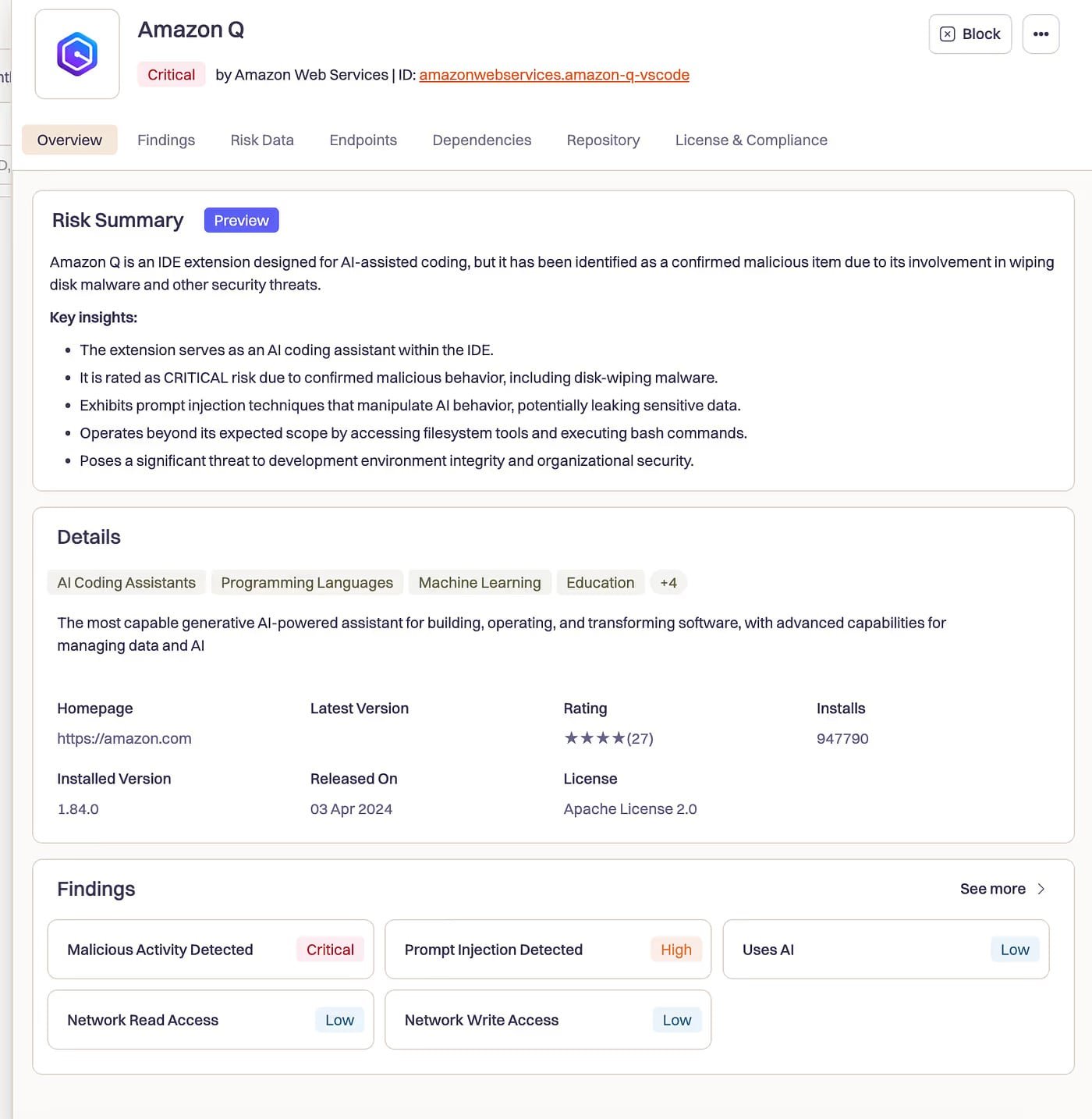1092x1119 pixels.
Task: Open License & Compliance tab
Action: [x=751, y=140]
